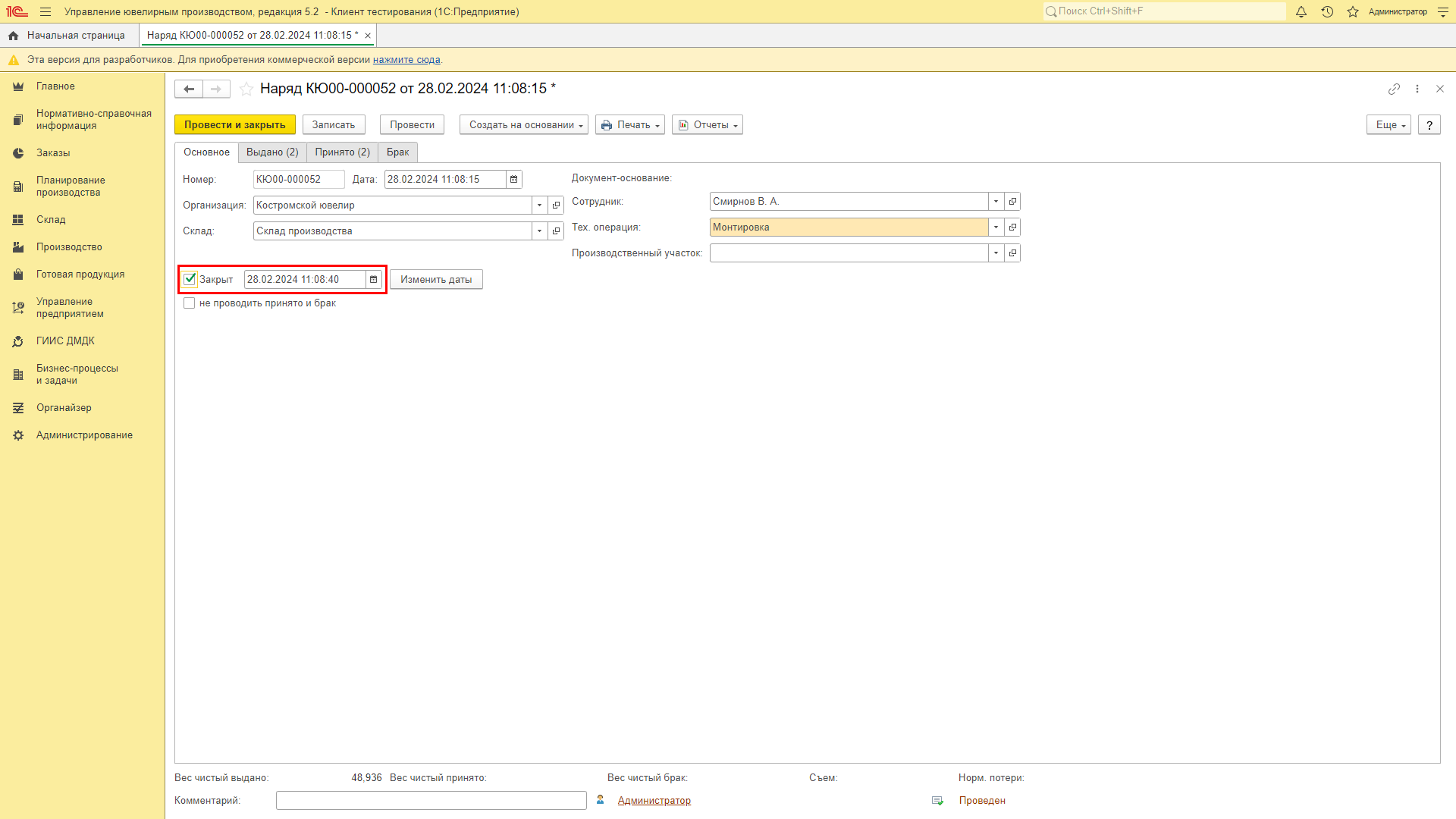Copy link to document icon
1456x819 pixels.
point(1394,89)
